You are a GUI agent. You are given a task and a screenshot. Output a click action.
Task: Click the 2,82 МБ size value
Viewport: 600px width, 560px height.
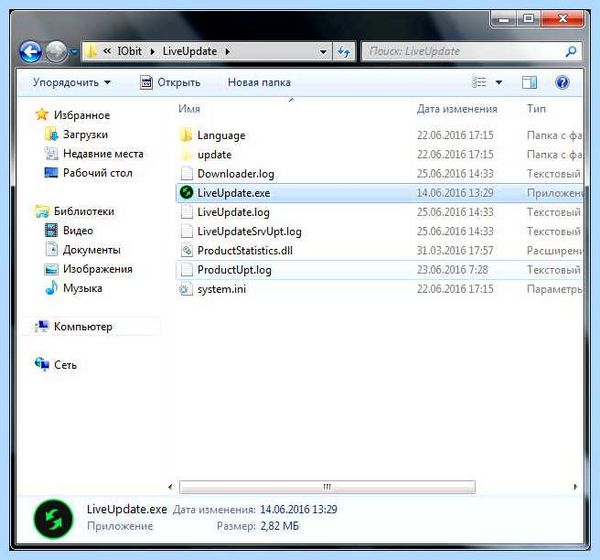(279, 526)
